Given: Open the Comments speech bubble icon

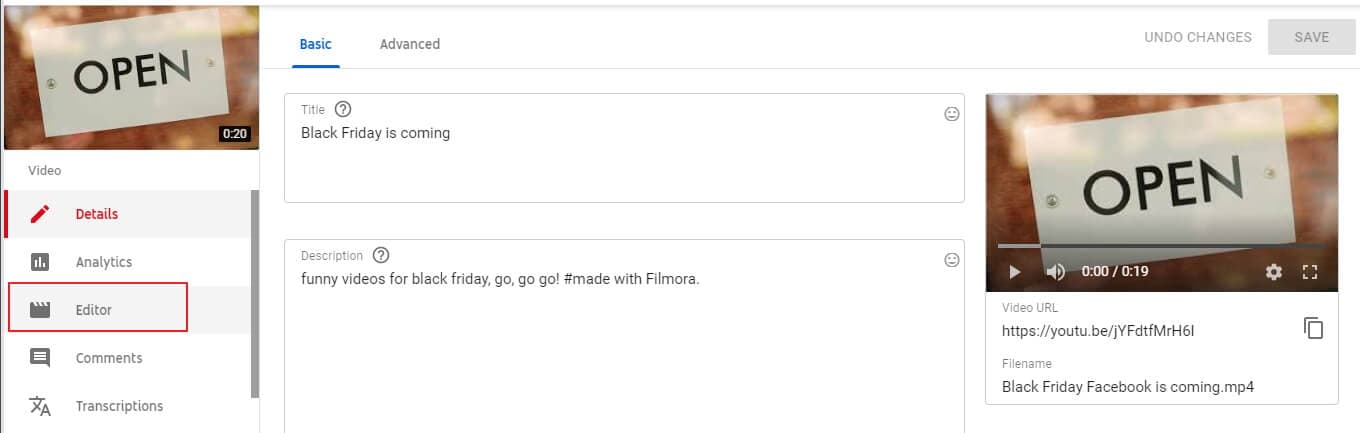Looking at the screenshot, I should coord(40,358).
